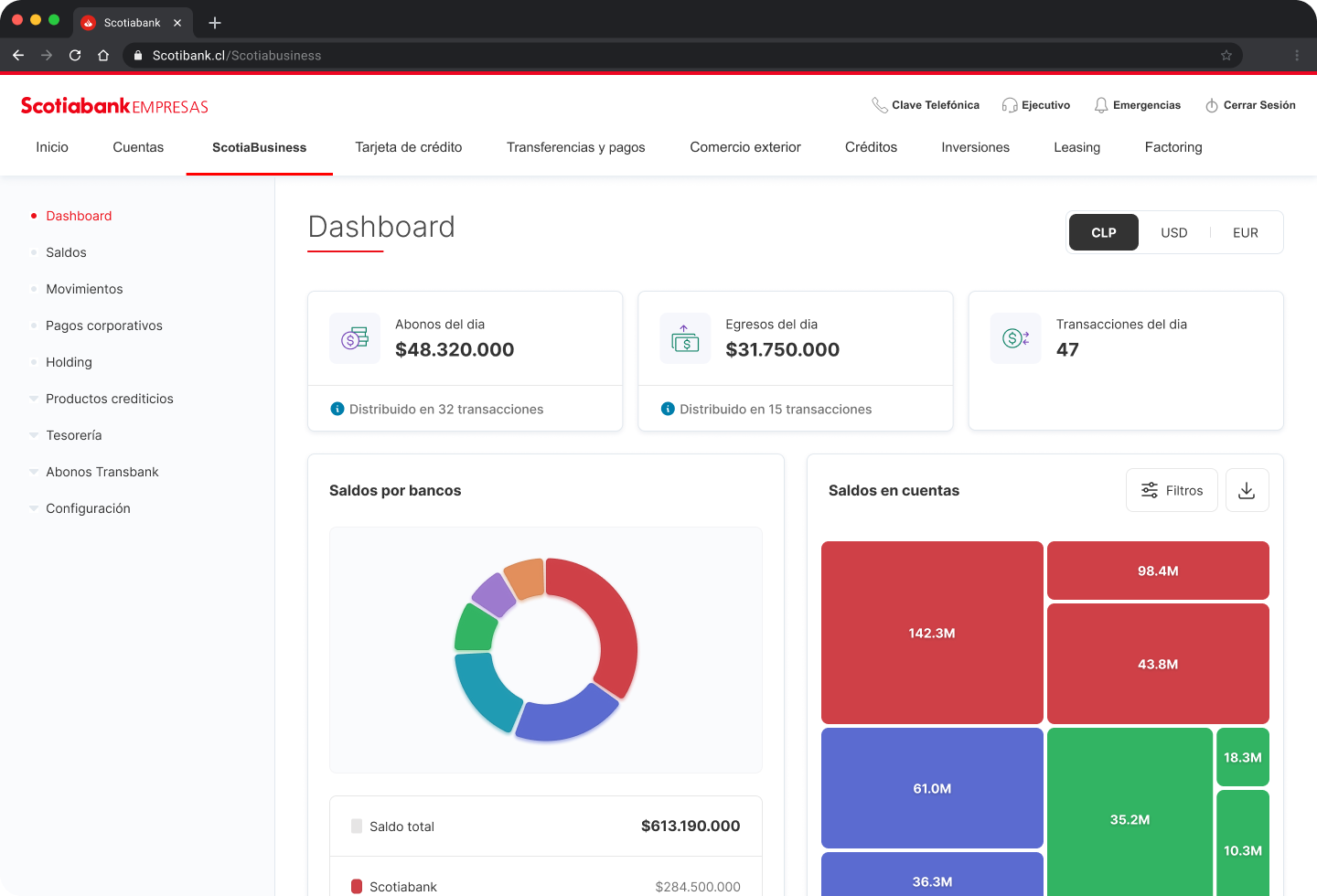This screenshot has height=896, width=1317.
Task: Click info icon beside 15 transacciones
Action: (668, 409)
